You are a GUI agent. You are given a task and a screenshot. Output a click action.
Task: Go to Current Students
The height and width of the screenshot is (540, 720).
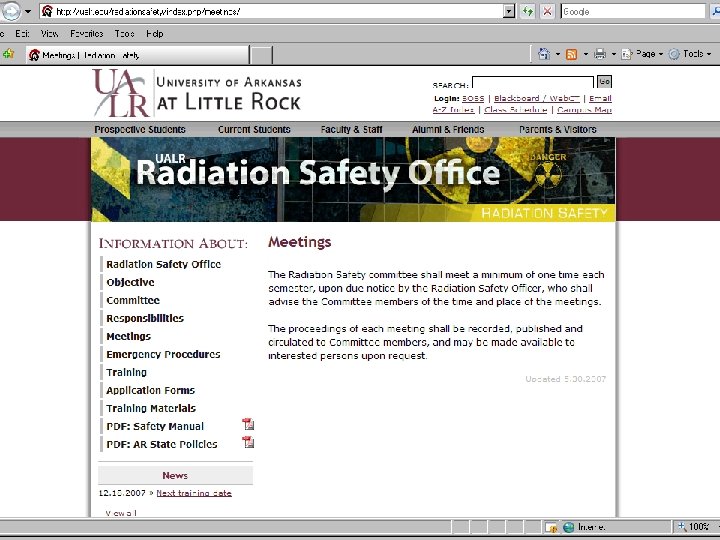pyautogui.click(x=254, y=129)
